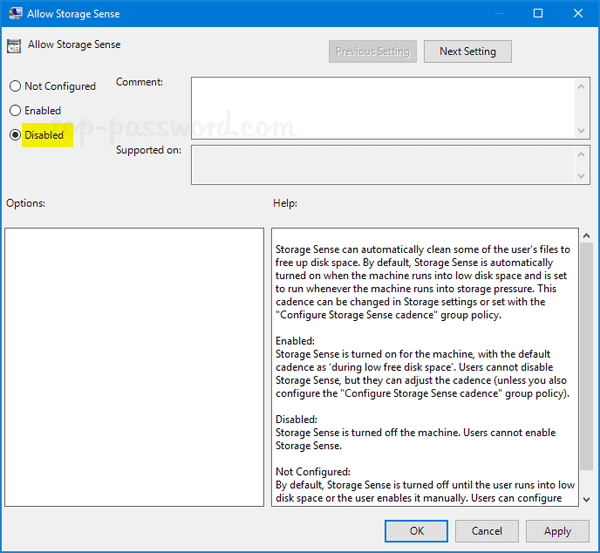Close the Allow Storage Sense window
Viewport: 600px width, 553px height.
577,14
